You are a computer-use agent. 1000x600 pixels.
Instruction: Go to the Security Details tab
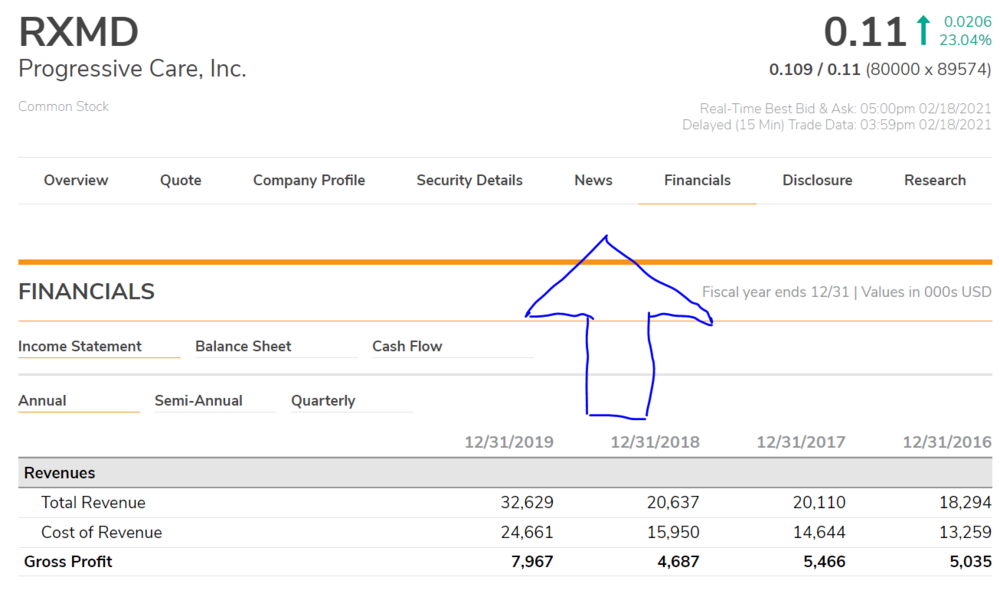click(469, 181)
